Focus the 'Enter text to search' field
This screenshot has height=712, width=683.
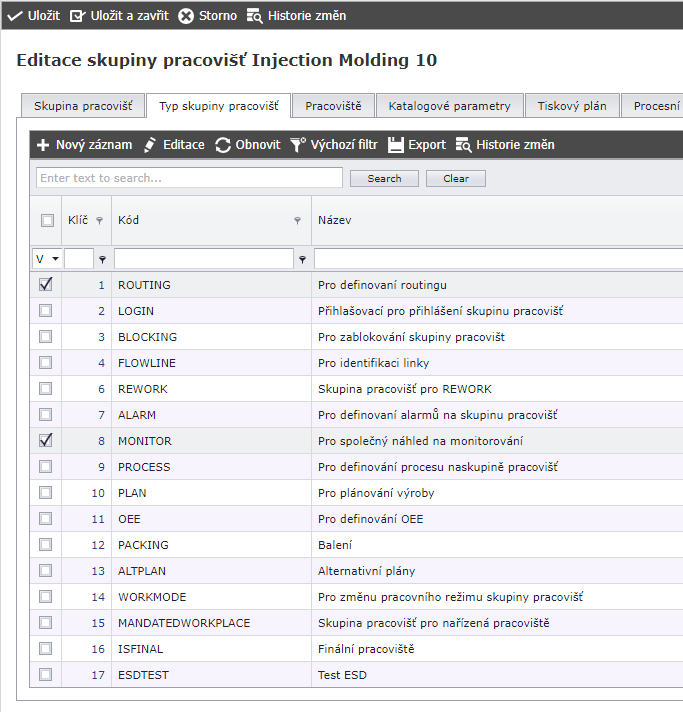pos(189,178)
